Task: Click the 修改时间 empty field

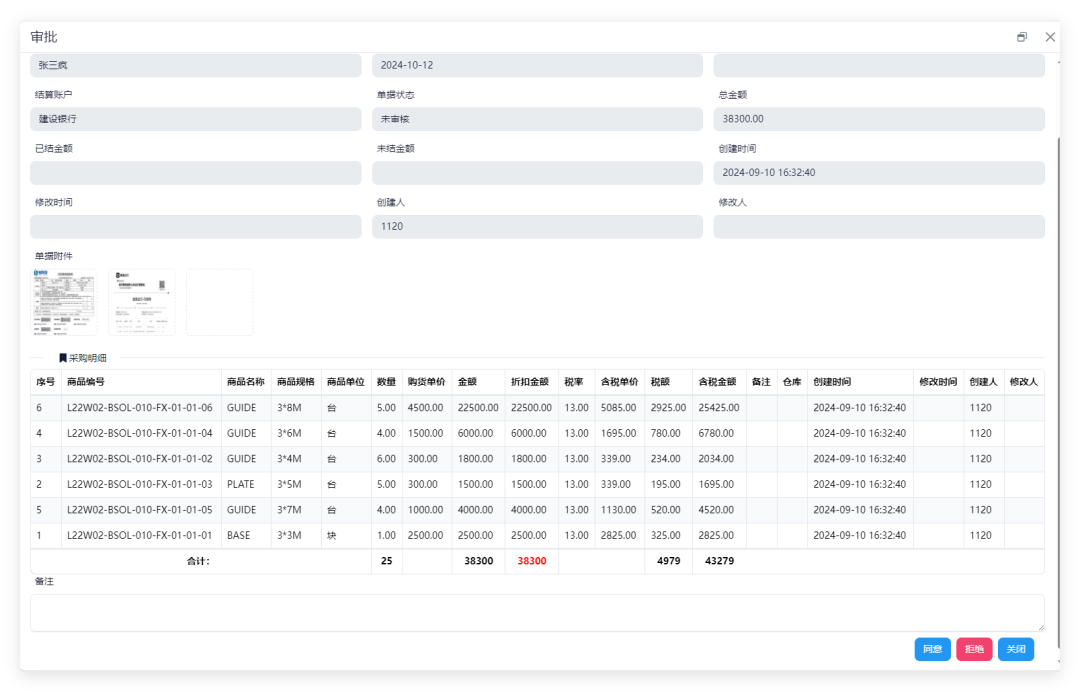Action: pyautogui.click(x=196, y=227)
